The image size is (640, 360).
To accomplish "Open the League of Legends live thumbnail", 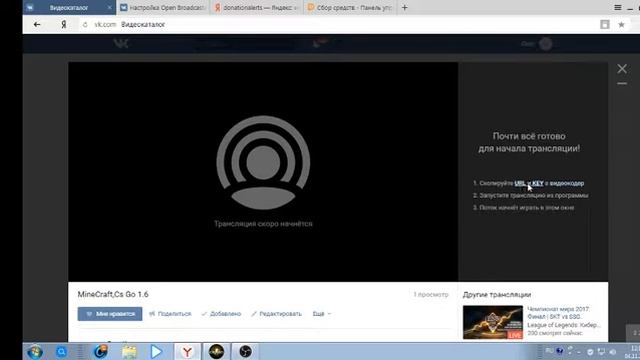I will (x=493, y=322).
